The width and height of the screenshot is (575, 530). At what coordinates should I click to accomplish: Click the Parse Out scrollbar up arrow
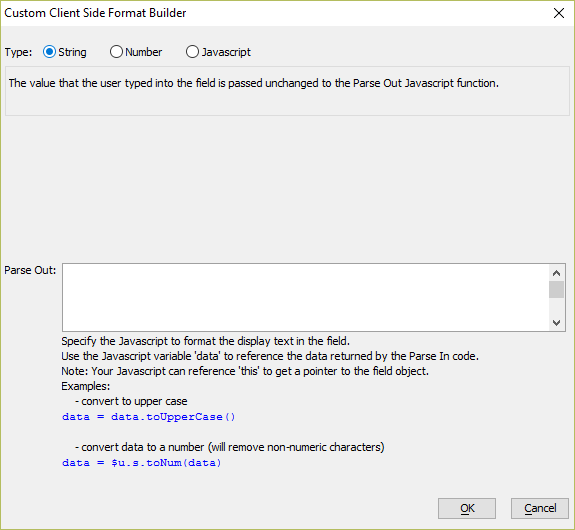coord(556,273)
